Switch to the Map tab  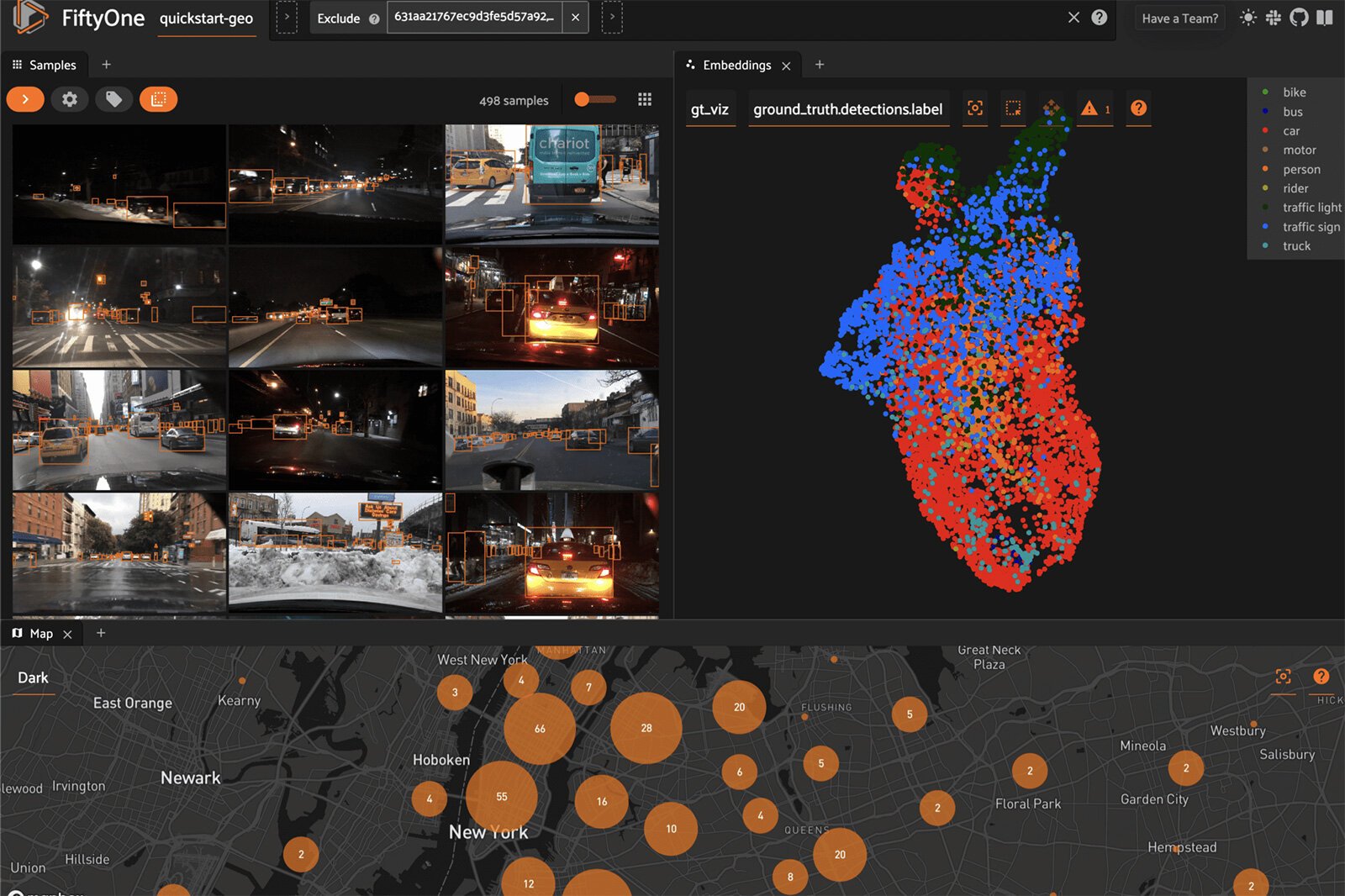tap(40, 633)
